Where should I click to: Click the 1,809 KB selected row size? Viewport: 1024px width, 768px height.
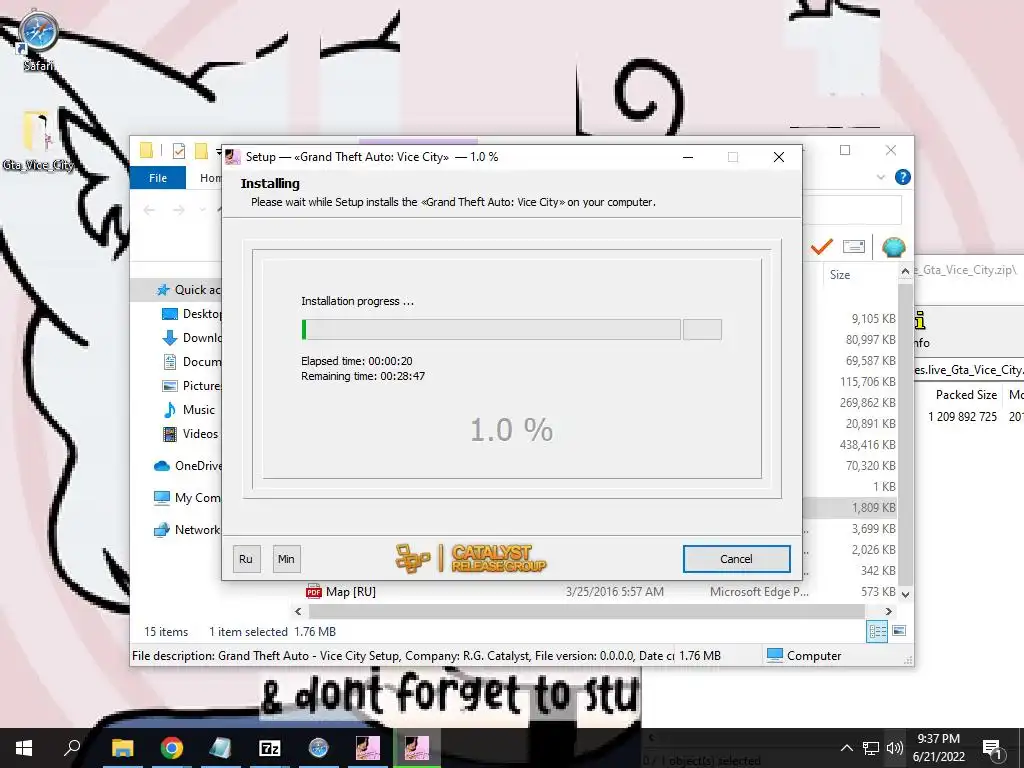[x=873, y=507]
